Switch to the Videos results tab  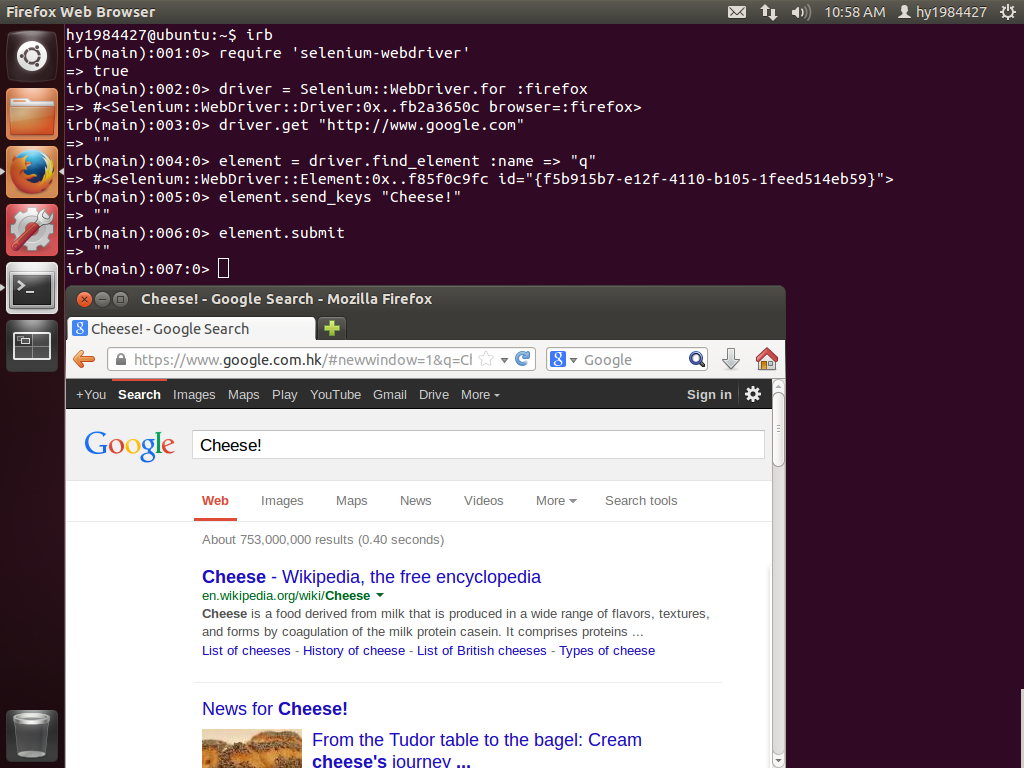pos(483,500)
